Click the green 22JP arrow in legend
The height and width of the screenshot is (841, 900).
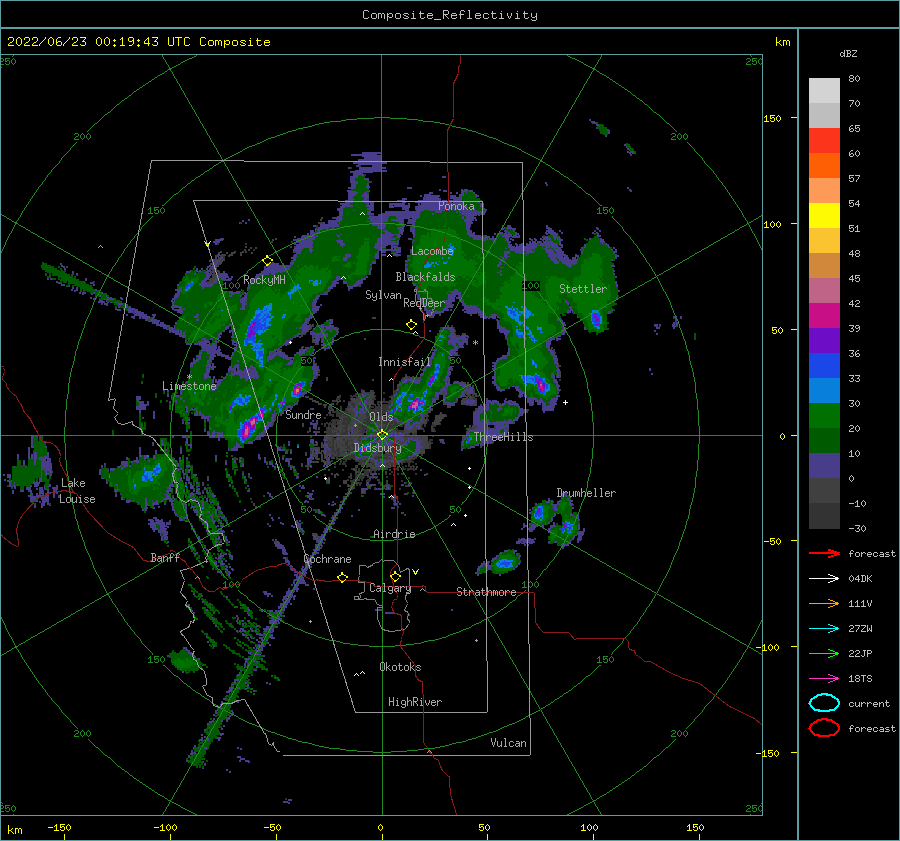pos(824,653)
